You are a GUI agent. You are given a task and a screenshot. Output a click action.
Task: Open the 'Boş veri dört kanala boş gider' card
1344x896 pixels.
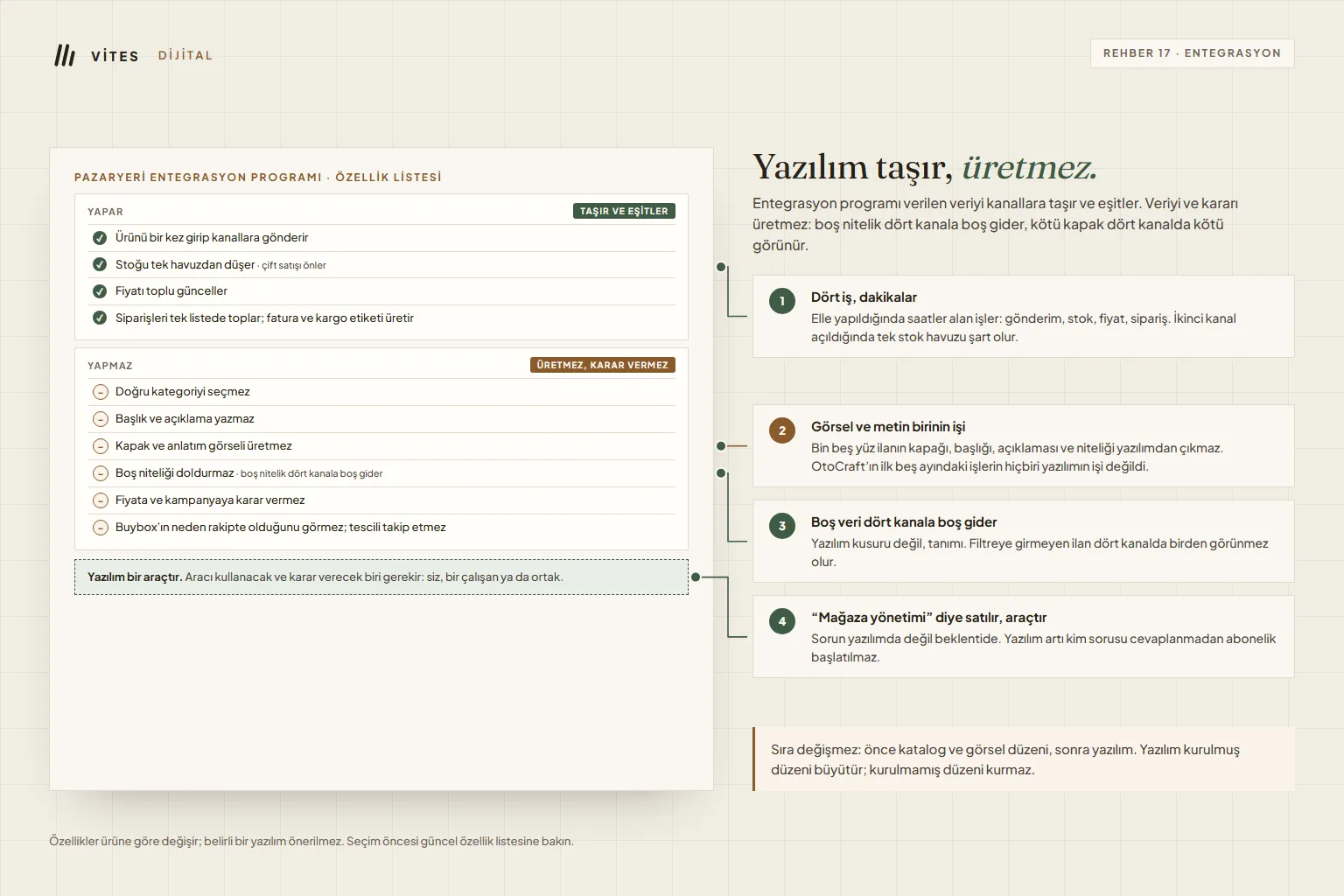tap(1023, 541)
